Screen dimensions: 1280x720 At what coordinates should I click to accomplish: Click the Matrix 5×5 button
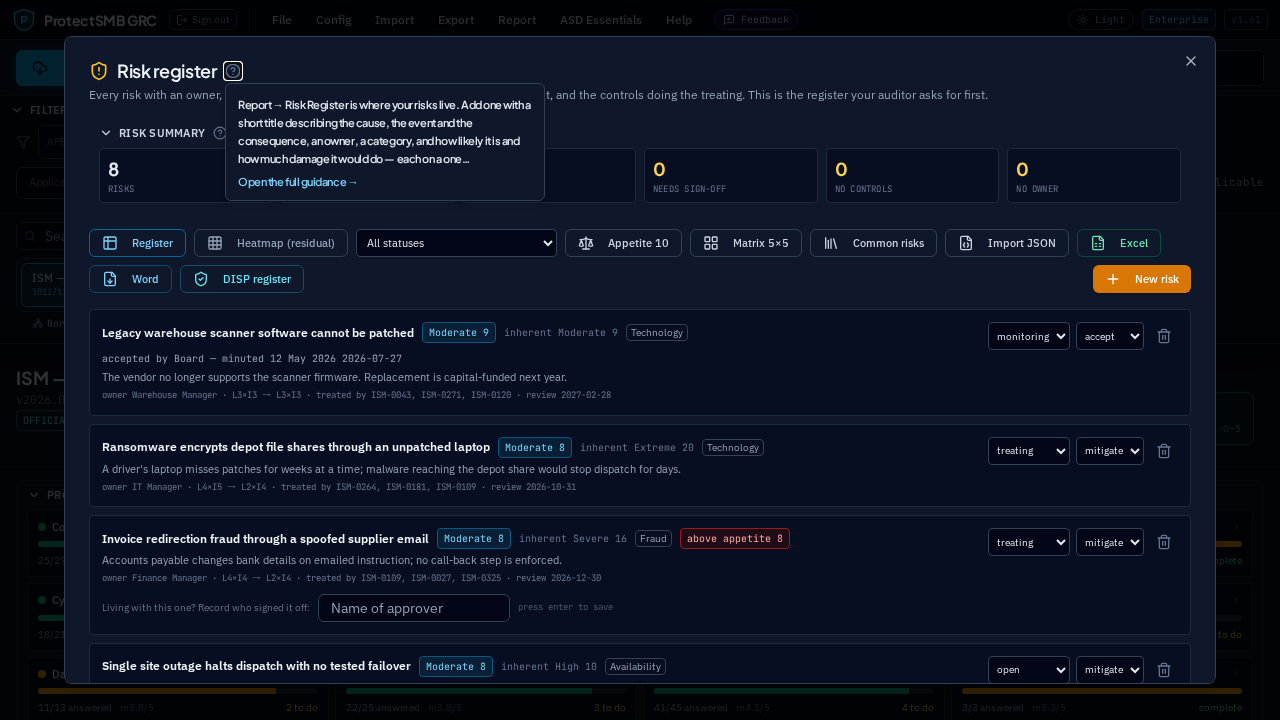click(746, 243)
